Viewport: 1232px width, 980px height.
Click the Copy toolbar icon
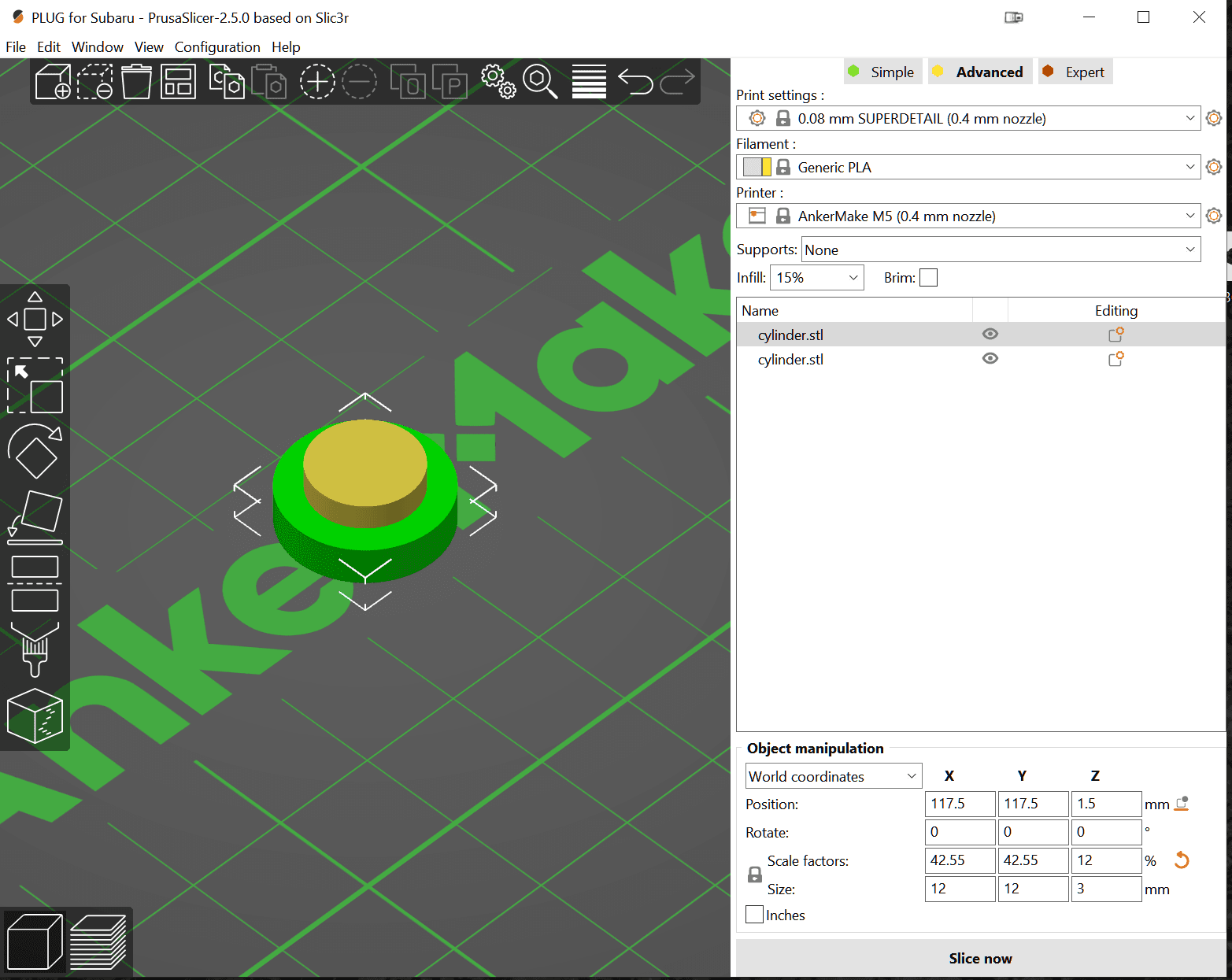227,81
